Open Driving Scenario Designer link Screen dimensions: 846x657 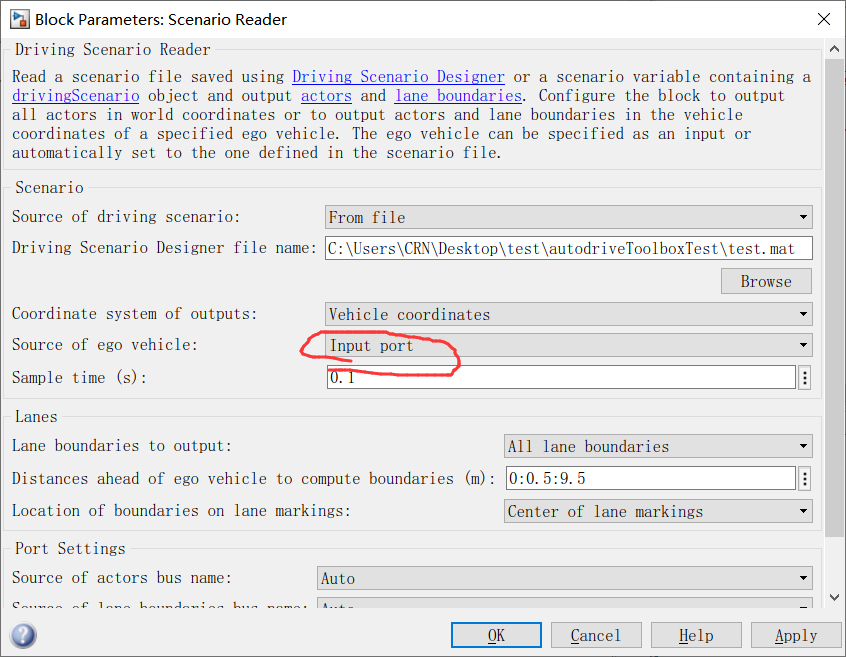[398, 77]
